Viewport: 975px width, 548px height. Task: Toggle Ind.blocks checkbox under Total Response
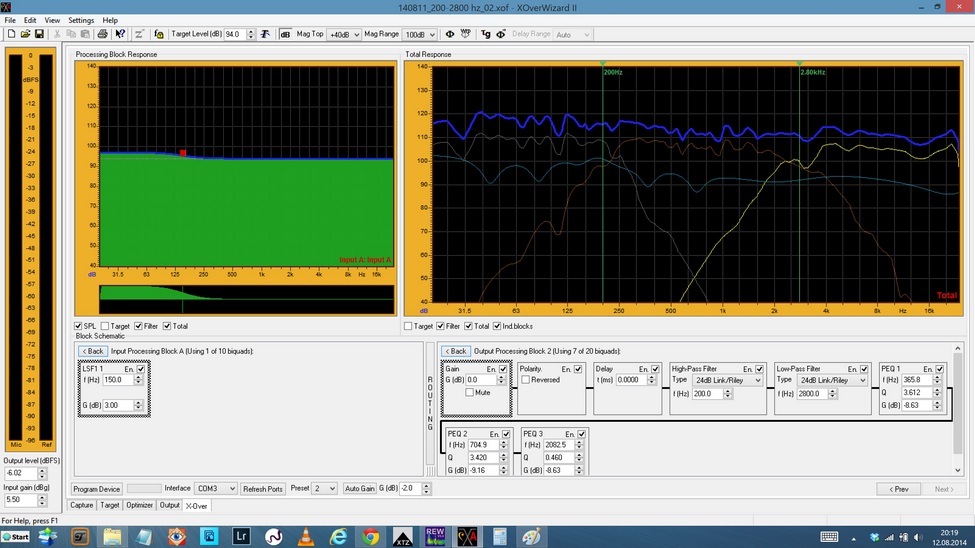497,326
